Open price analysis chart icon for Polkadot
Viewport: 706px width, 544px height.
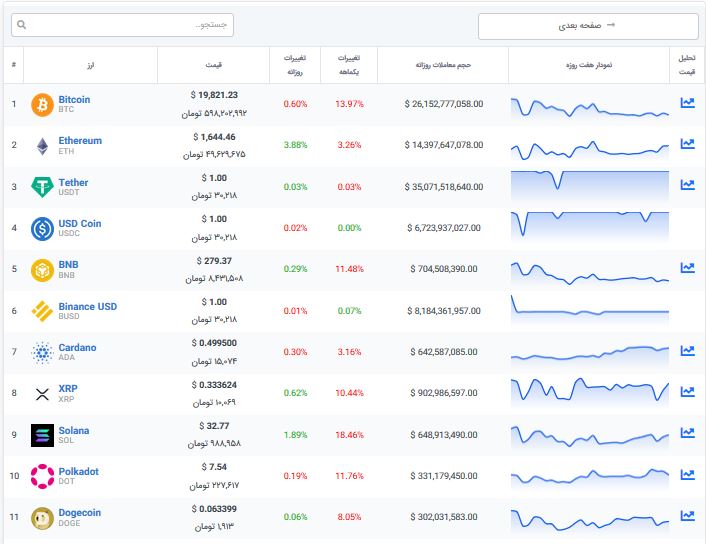click(x=687, y=474)
